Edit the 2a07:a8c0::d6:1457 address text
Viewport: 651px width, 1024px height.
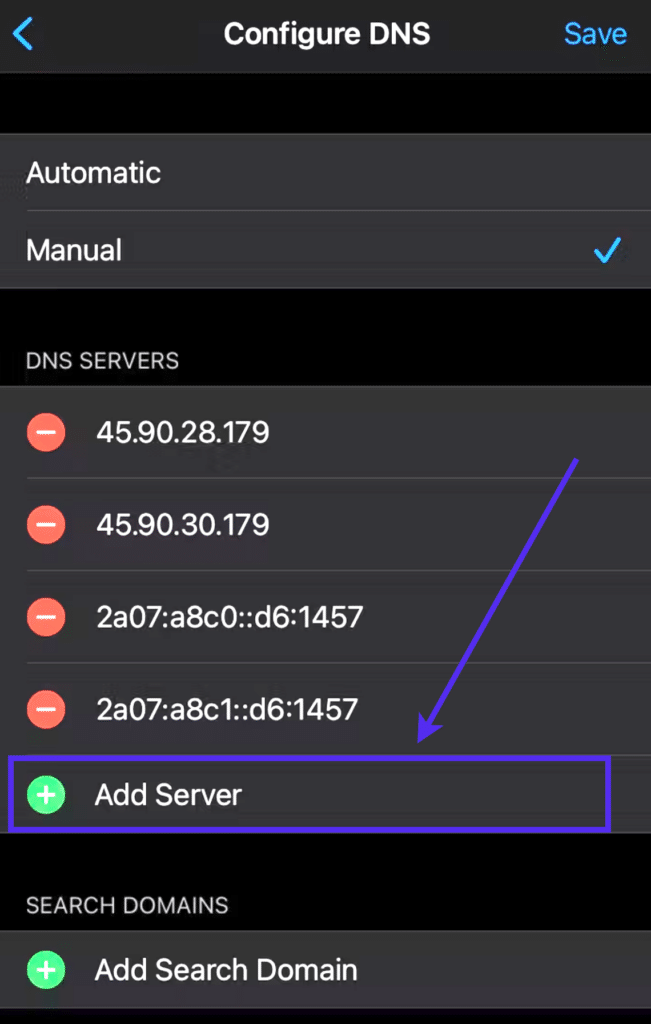pos(229,616)
